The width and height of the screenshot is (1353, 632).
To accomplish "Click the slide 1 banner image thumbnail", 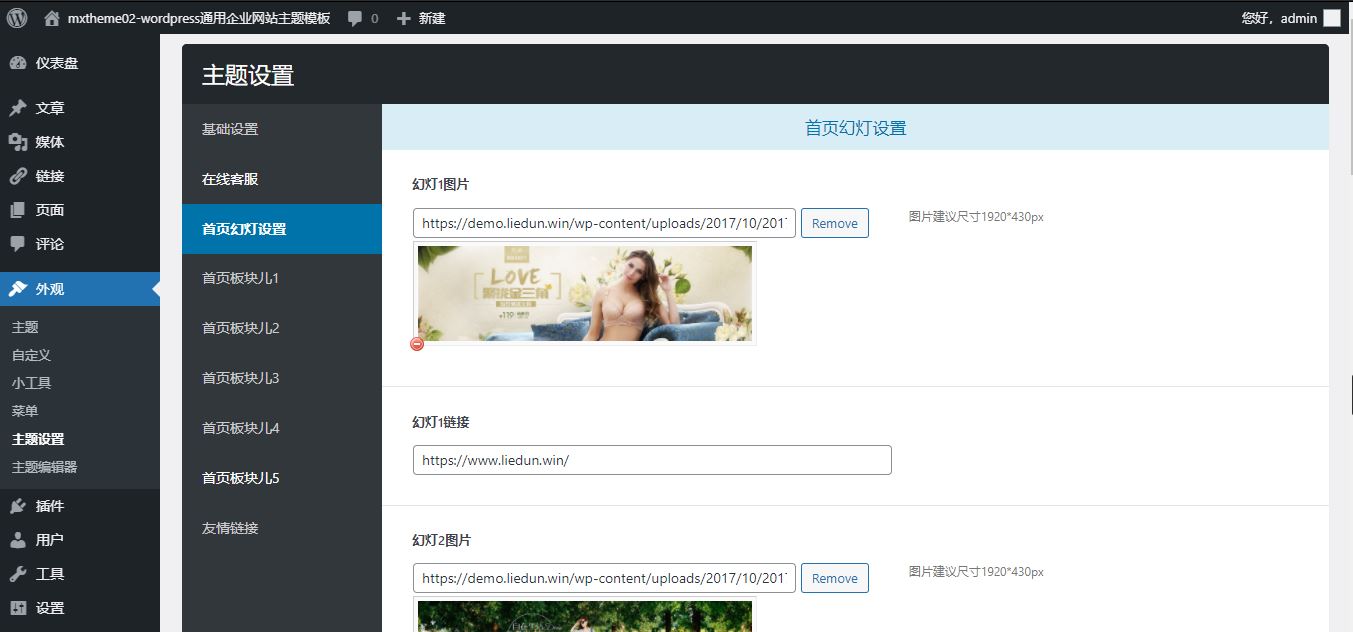I will coord(584,294).
